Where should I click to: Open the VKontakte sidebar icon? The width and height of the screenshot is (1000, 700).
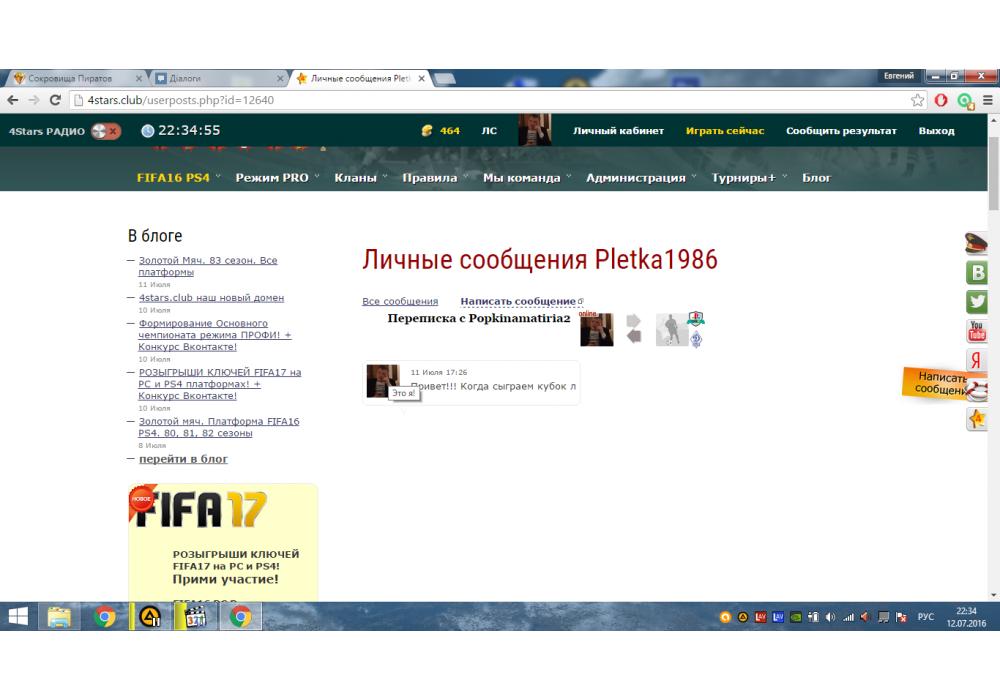coord(976,273)
